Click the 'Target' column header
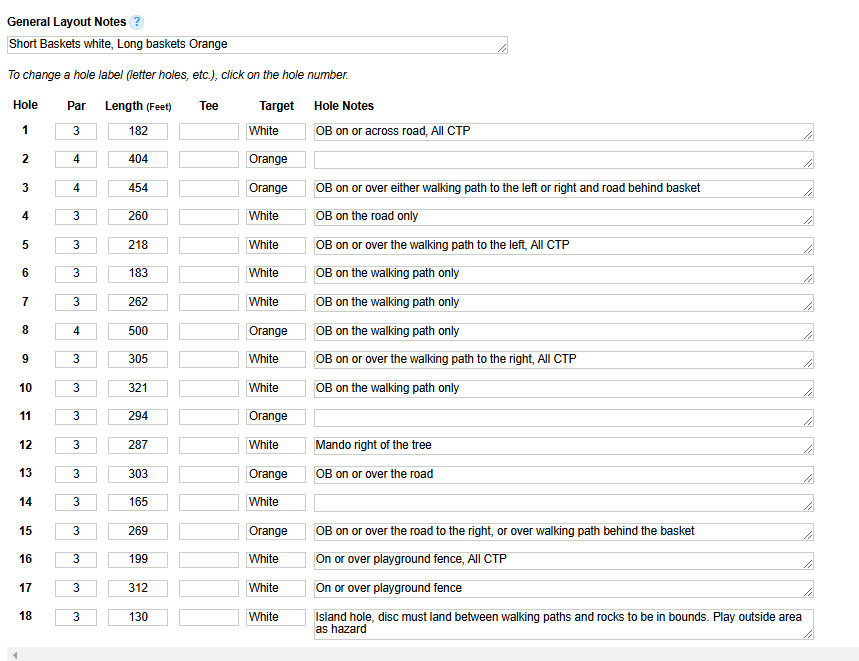This screenshot has height=661, width=859. (x=276, y=106)
